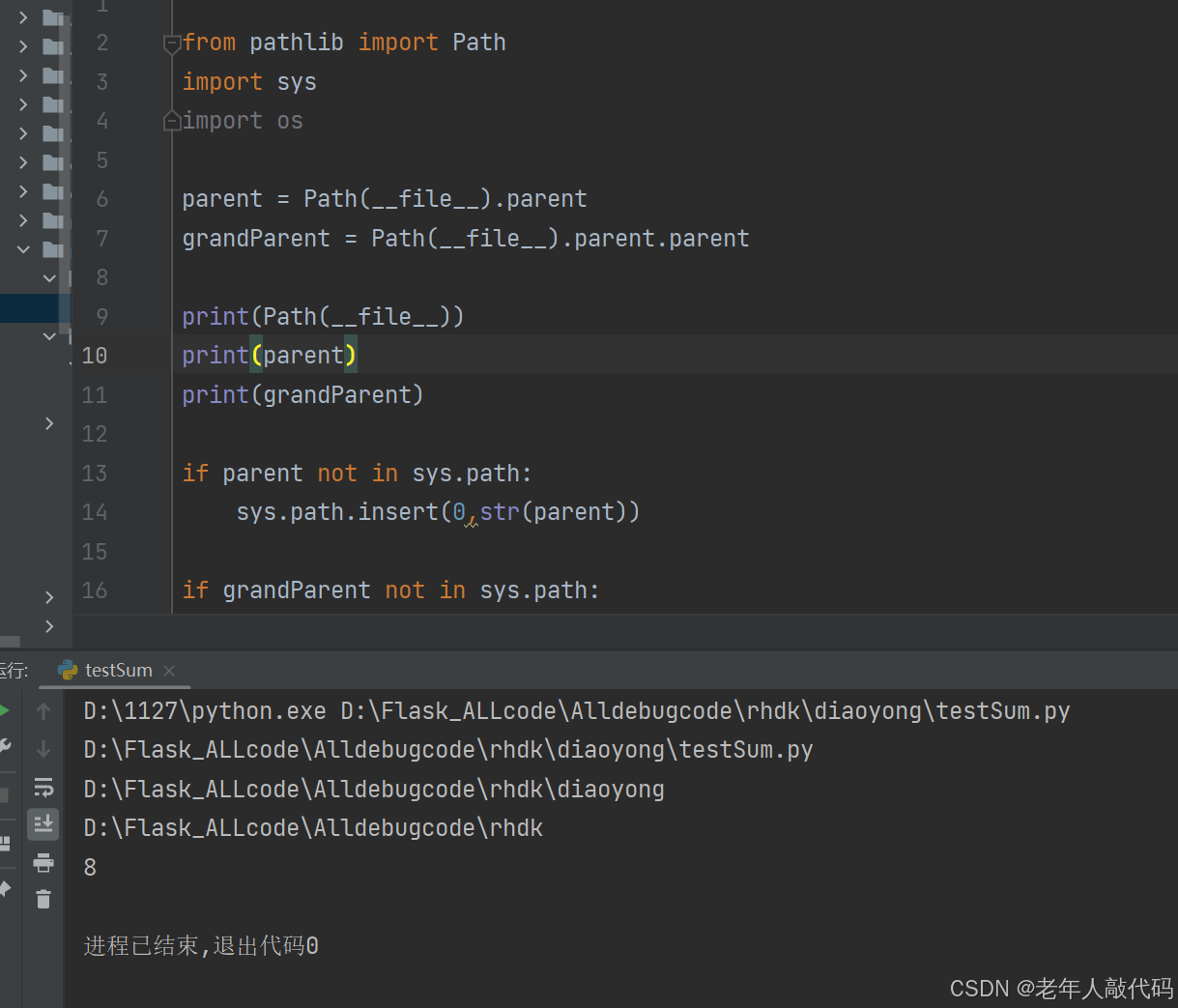Click 'parent = Path(__file__).parent' line

385,199
